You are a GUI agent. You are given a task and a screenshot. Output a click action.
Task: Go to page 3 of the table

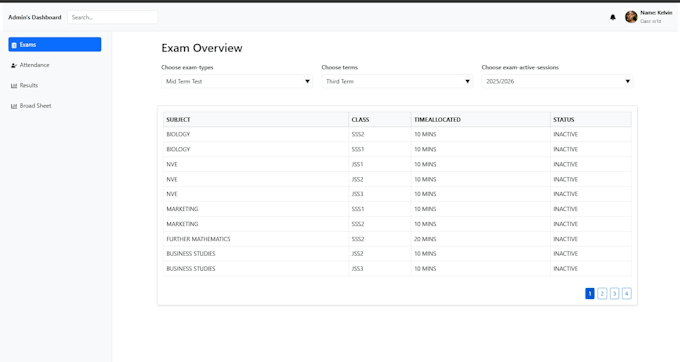coord(615,294)
